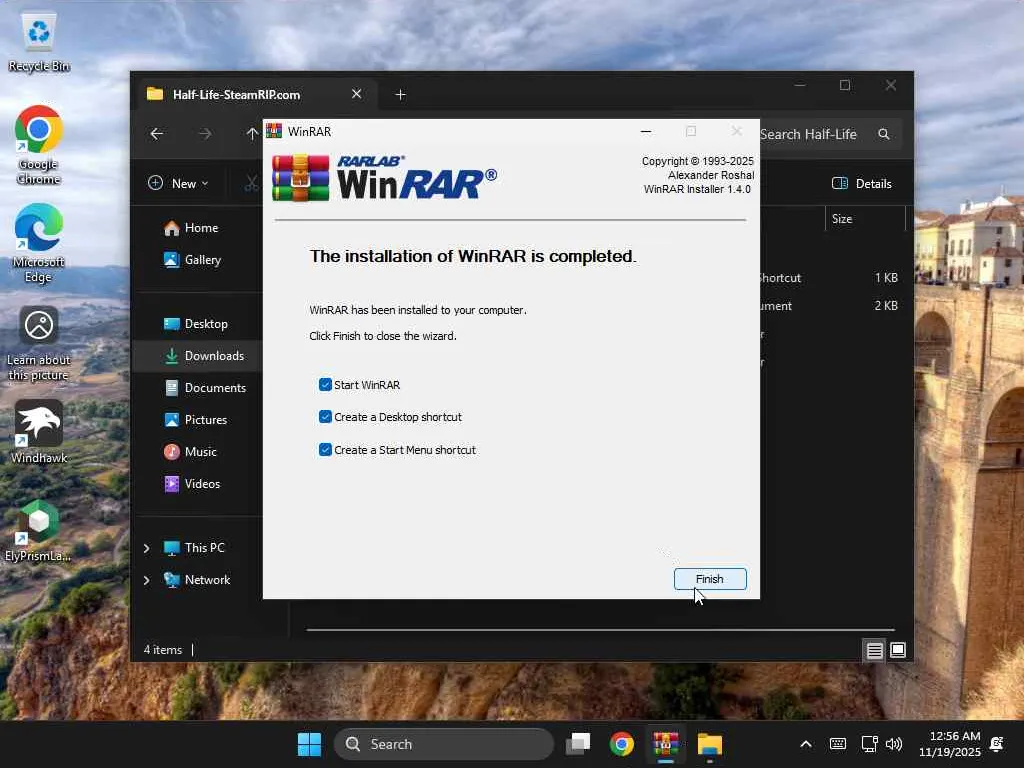Viewport: 1024px width, 768px height.
Task: Maximize the File Explorer window
Action: click(845, 86)
